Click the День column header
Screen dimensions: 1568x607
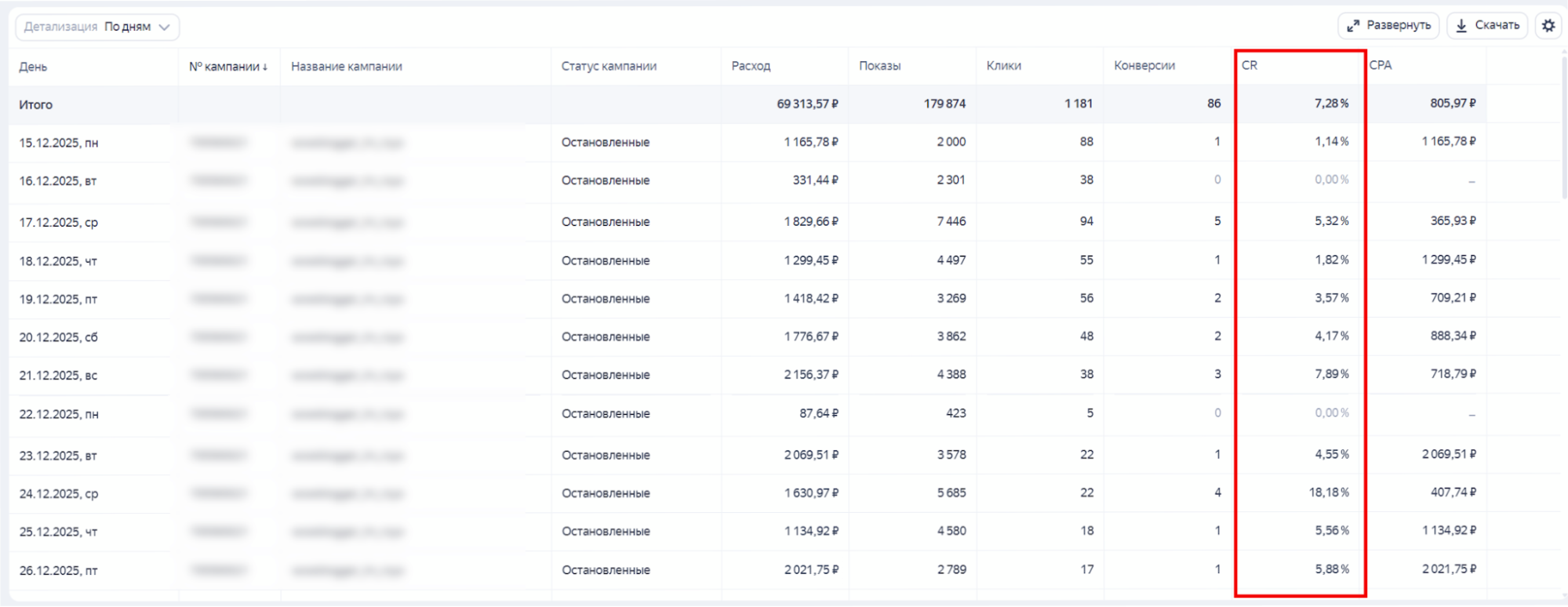coord(33,67)
